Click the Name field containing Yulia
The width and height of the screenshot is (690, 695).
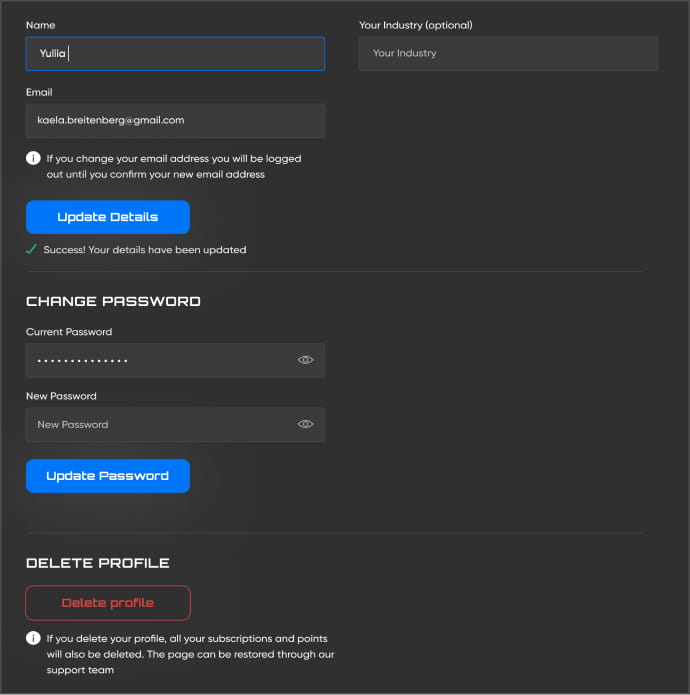[175, 54]
